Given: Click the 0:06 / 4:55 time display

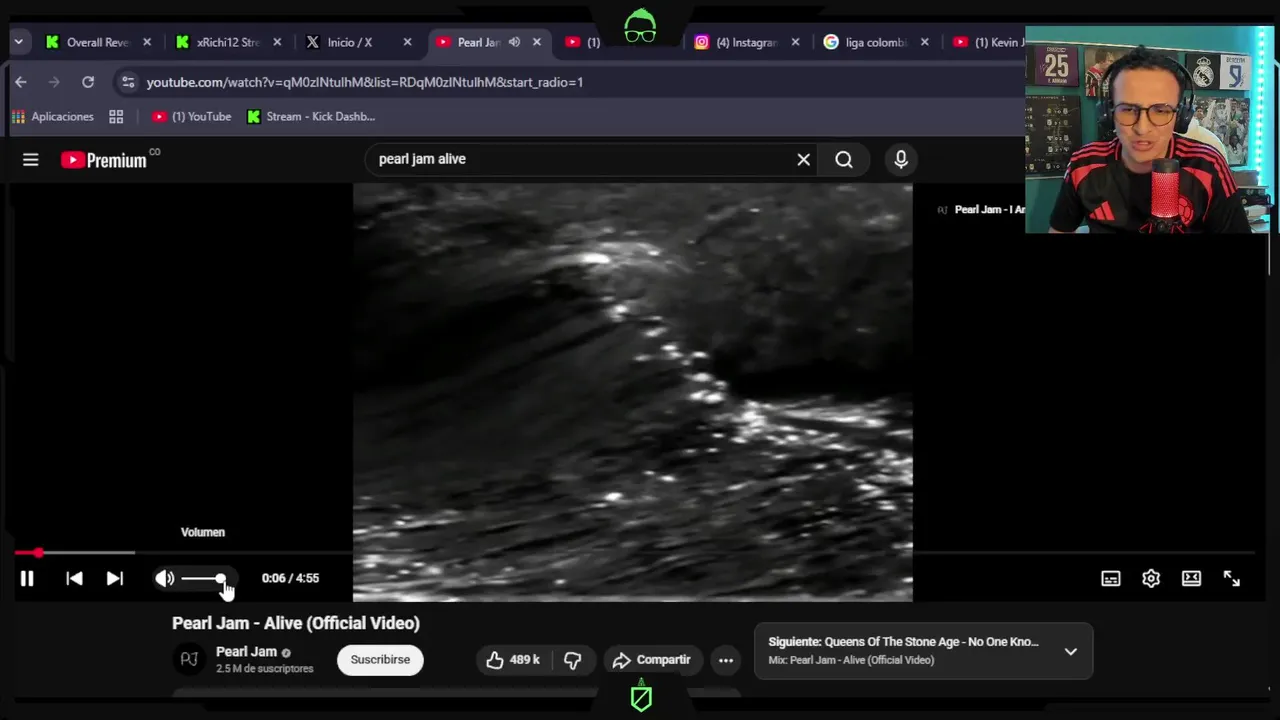Looking at the screenshot, I should click(290, 578).
